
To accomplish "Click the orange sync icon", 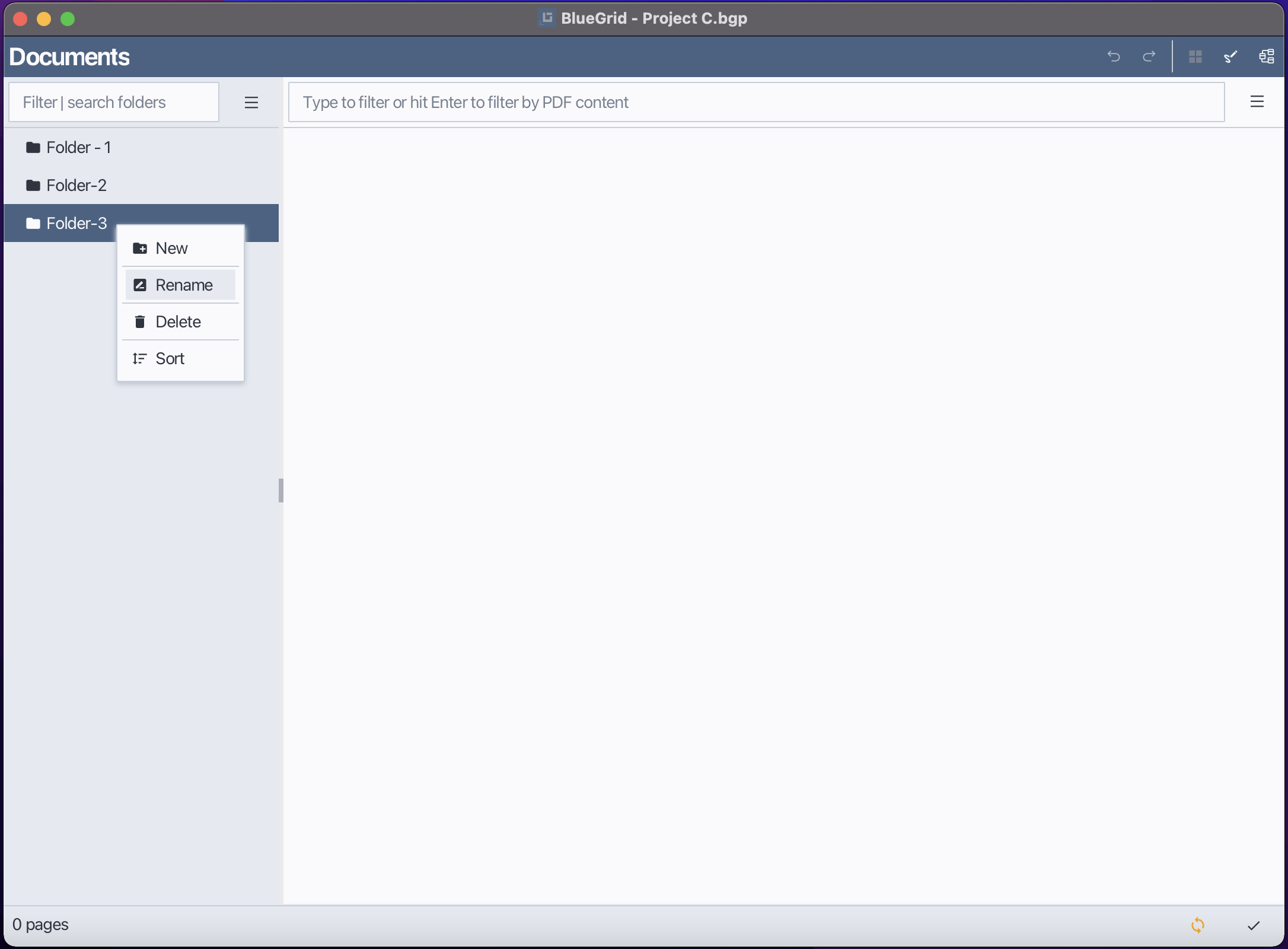I will coord(1198,925).
